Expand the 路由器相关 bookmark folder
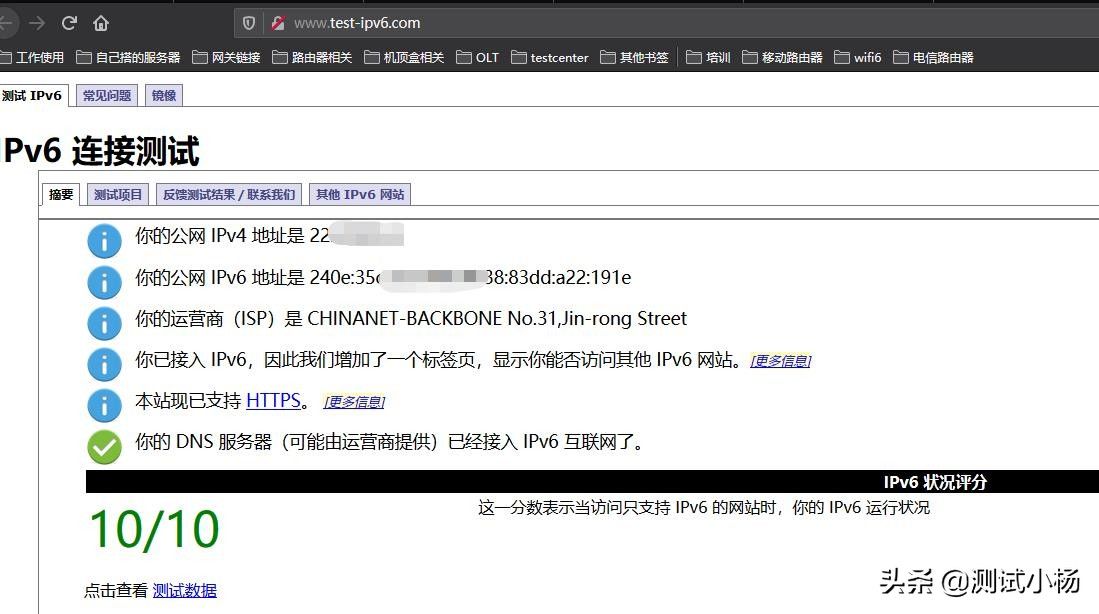Viewport: 1099px width, 614px height. click(x=312, y=58)
